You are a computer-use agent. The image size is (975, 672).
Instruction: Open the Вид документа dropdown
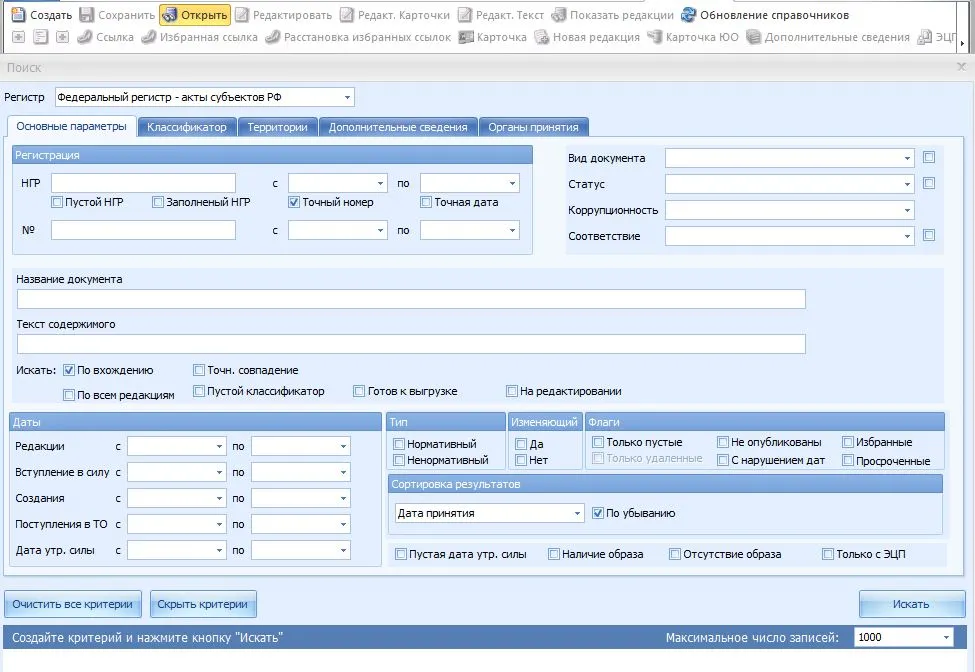[907, 159]
